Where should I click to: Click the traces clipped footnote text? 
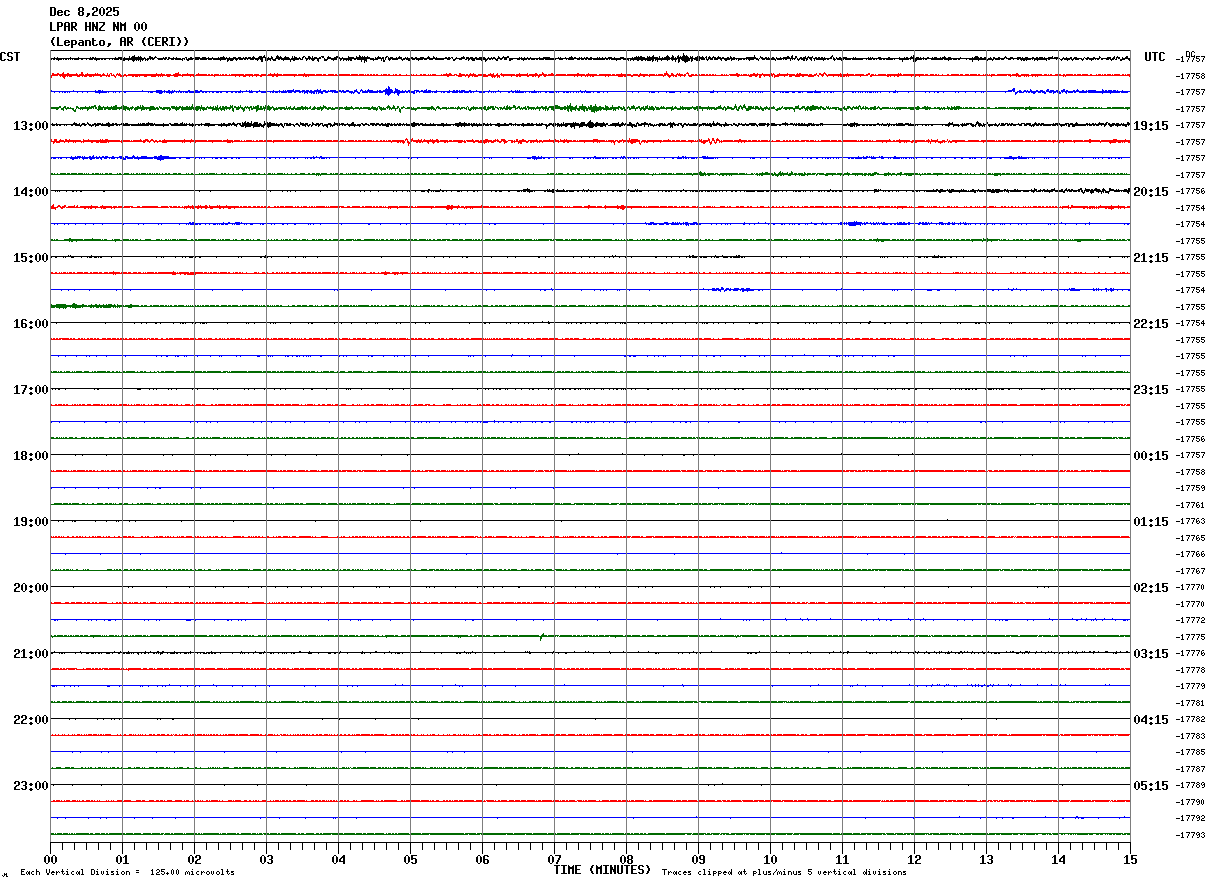point(784,873)
